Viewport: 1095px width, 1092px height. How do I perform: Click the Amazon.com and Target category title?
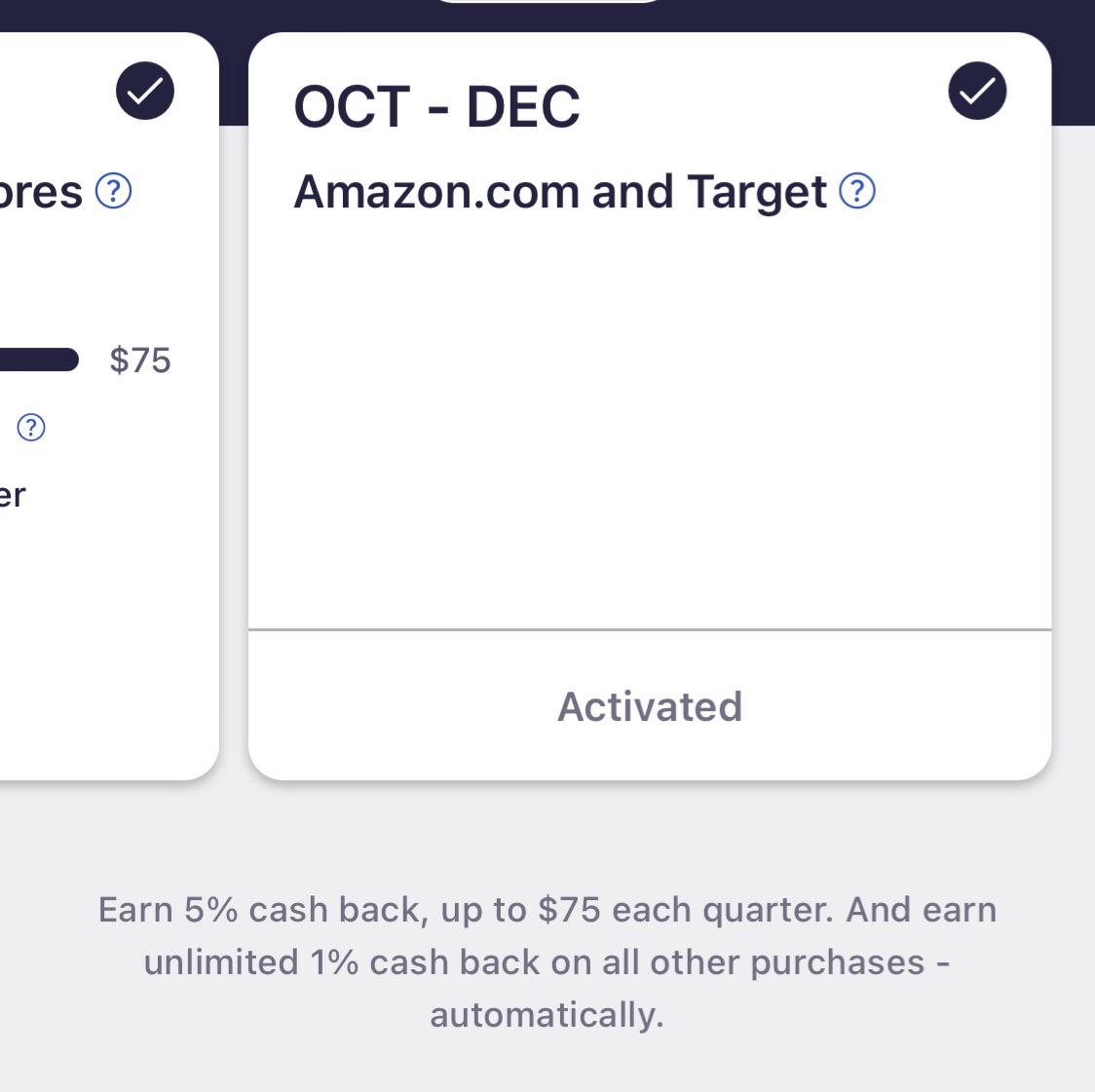(x=560, y=192)
